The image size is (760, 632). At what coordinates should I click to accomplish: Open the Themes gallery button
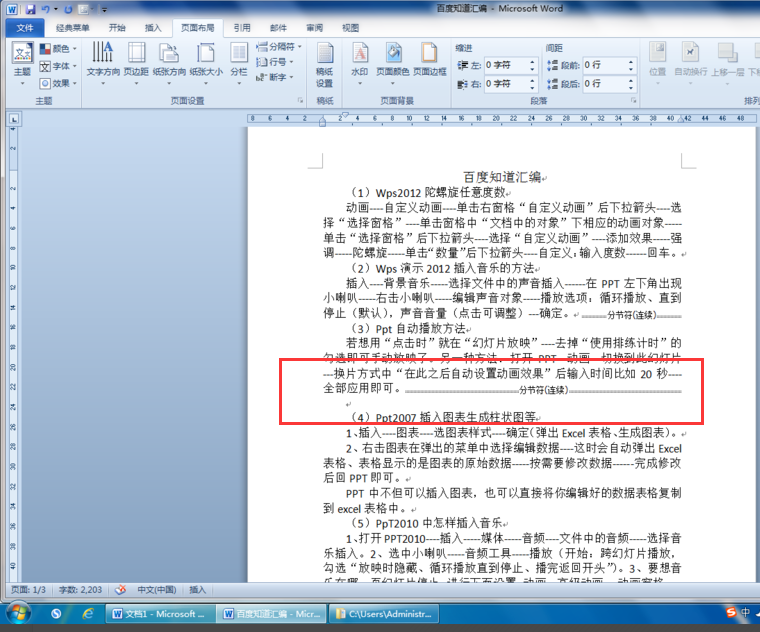click(x=22, y=63)
